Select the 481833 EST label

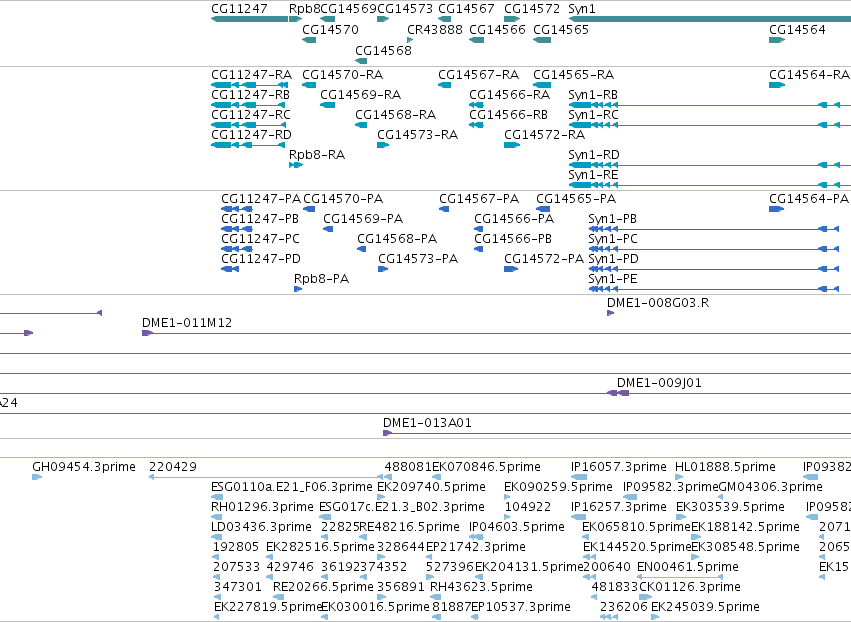pos(614,587)
